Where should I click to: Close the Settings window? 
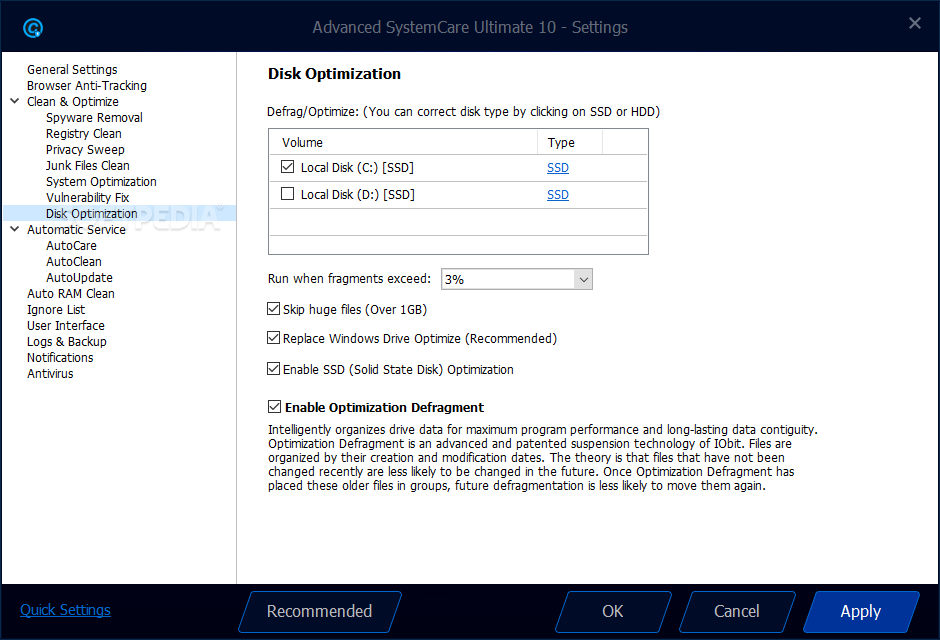tap(914, 23)
